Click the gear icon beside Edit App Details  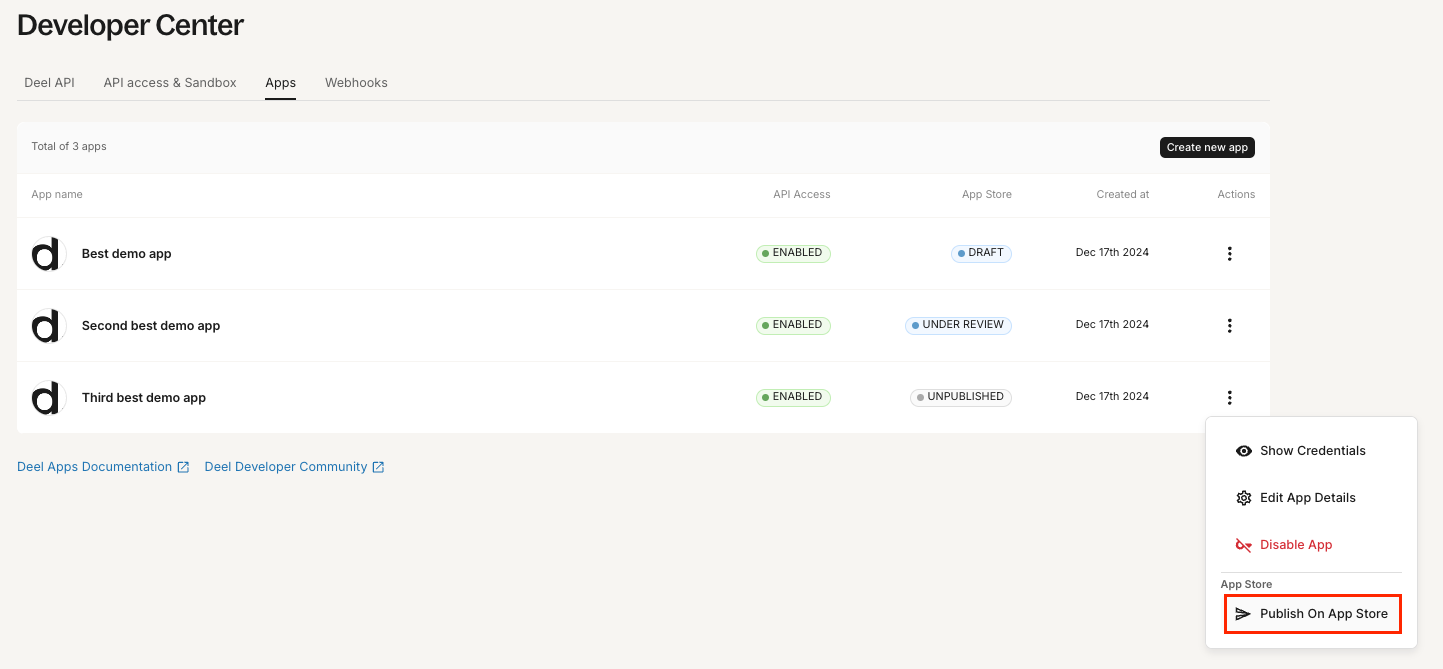1244,498
